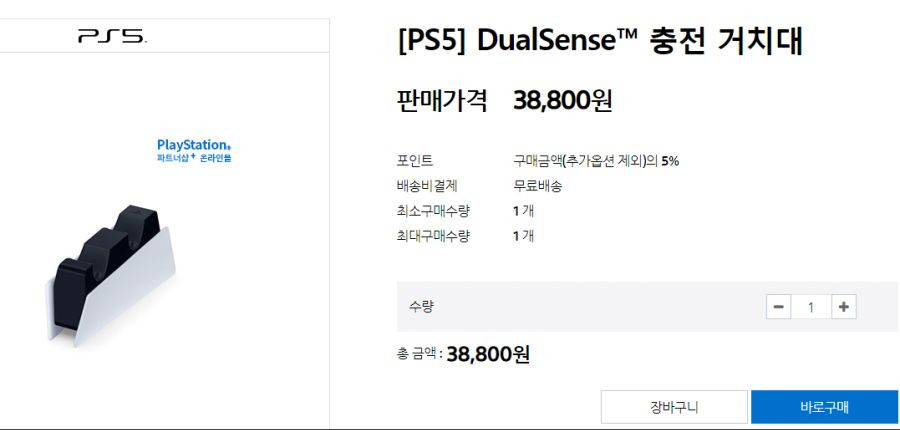This screenshot has width=900, height=430.
Task: Click the 무료배송 shipping text
Action: 537,186
